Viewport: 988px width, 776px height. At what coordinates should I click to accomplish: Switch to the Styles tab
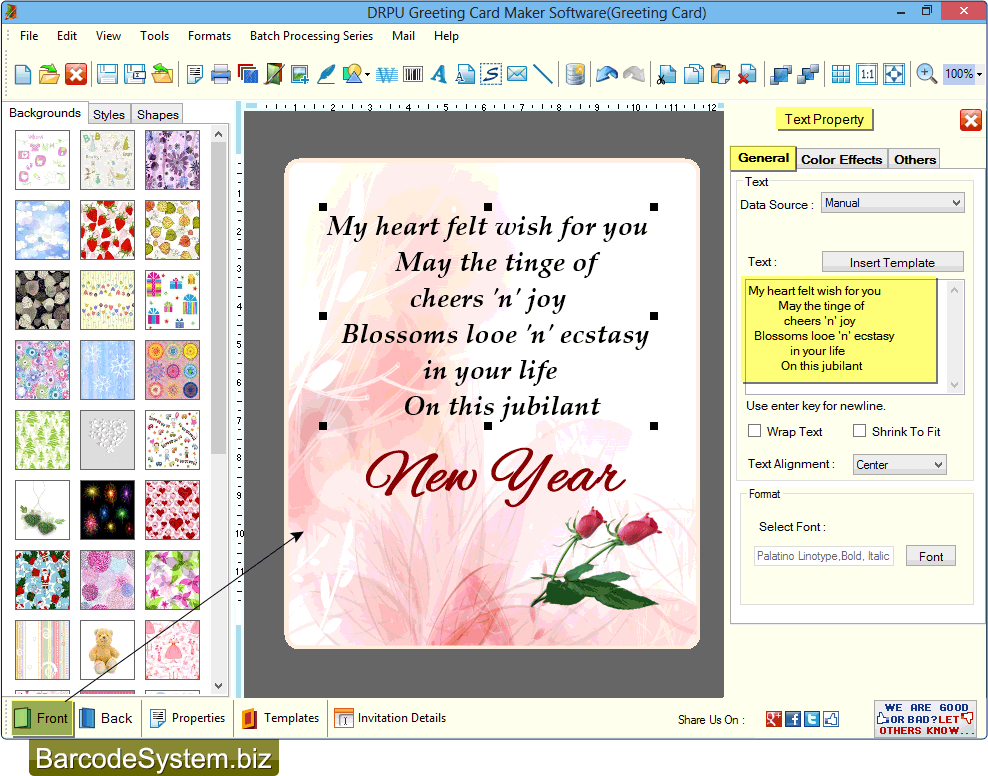[x=109, y=115]
